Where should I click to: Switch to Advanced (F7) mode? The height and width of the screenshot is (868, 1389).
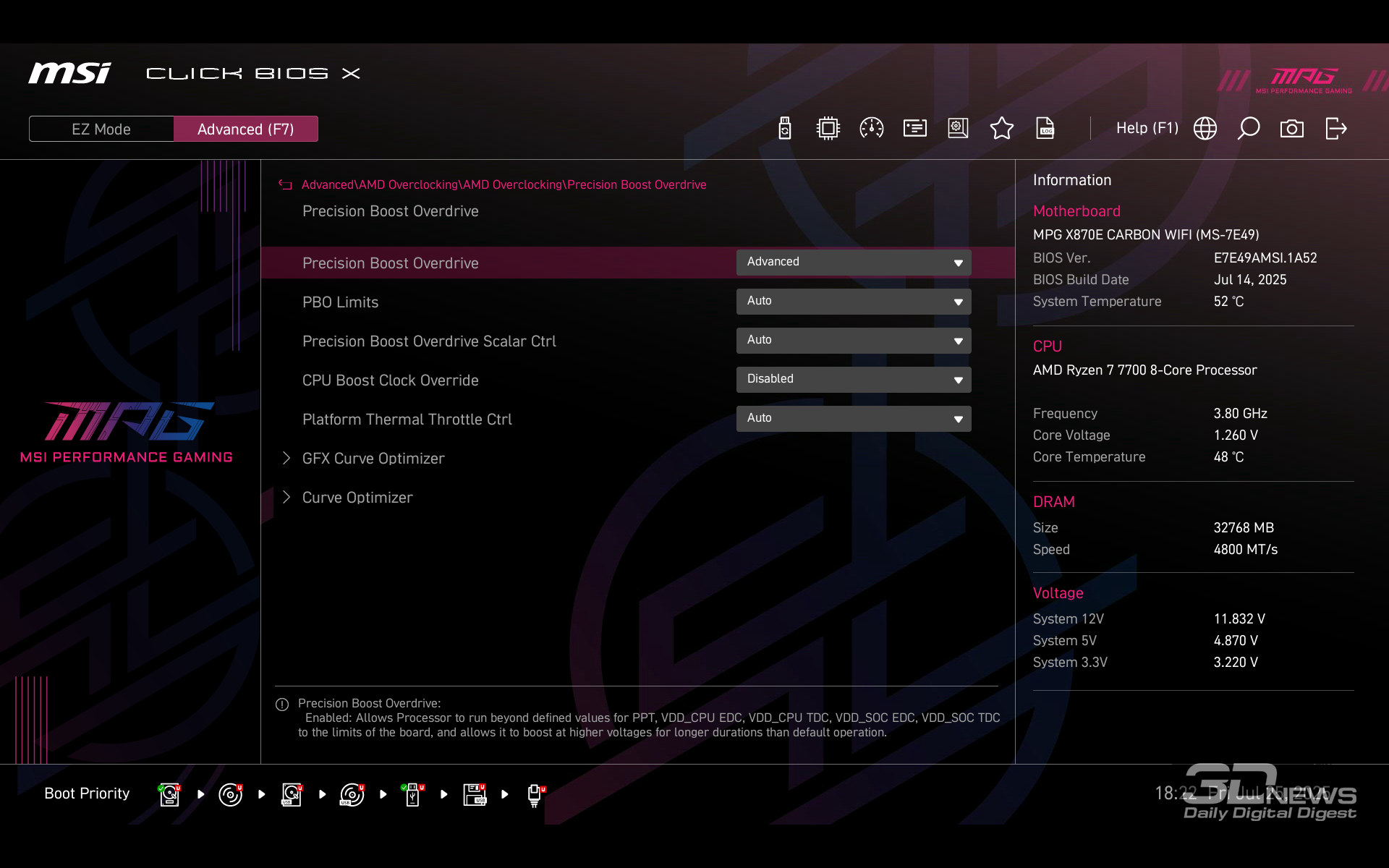click(246, 129)
